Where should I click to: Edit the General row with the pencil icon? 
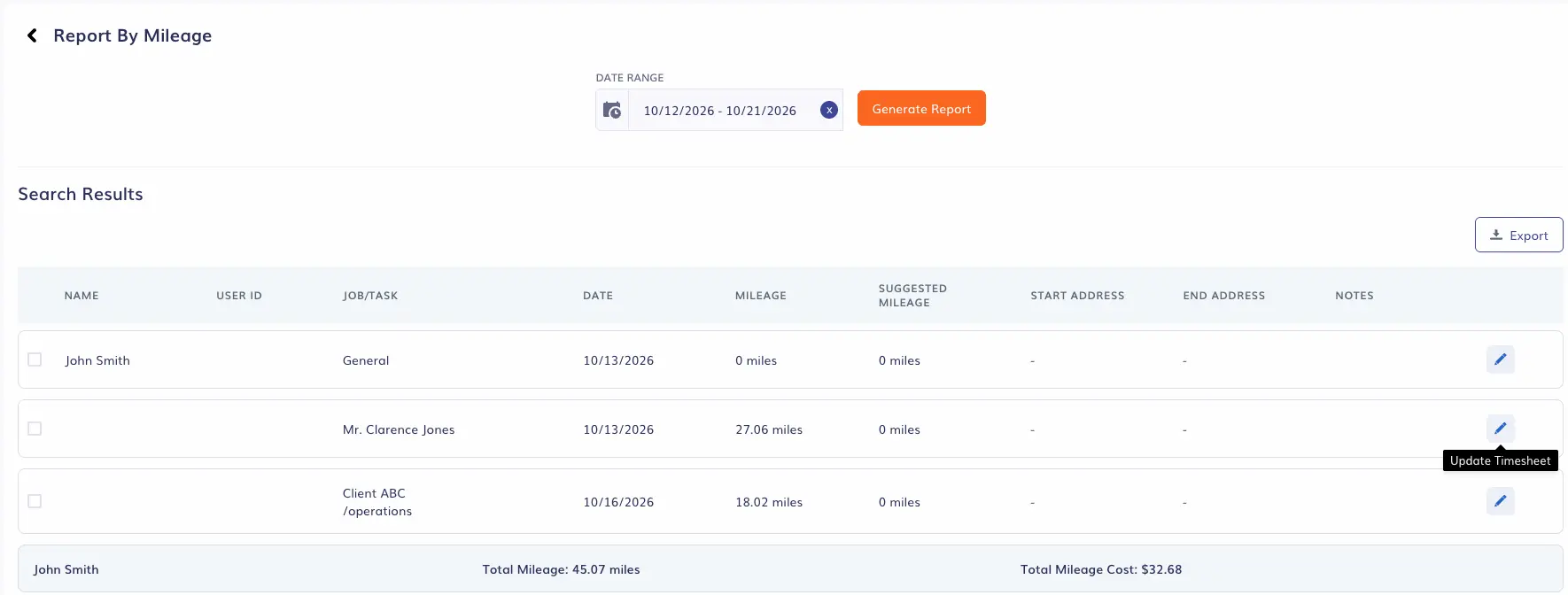(x=1500, y=359)
